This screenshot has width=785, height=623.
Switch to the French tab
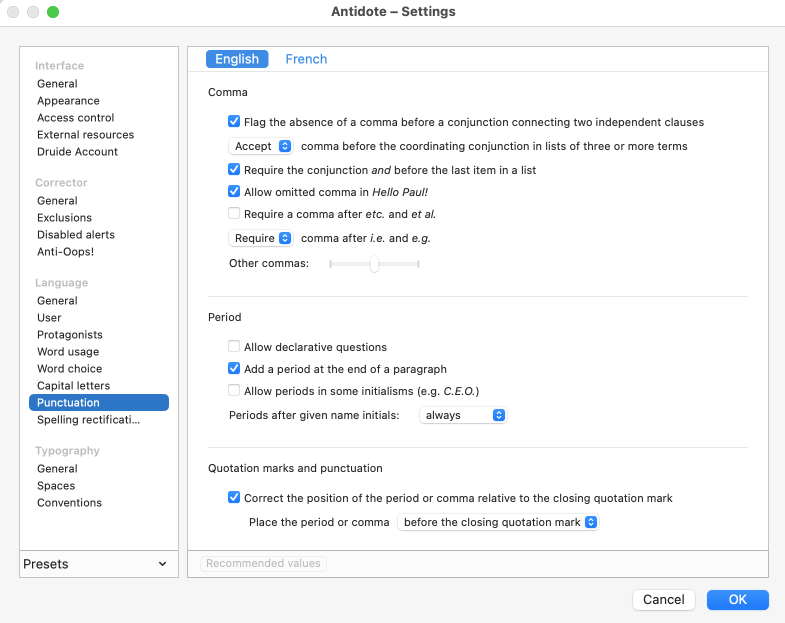306,59
